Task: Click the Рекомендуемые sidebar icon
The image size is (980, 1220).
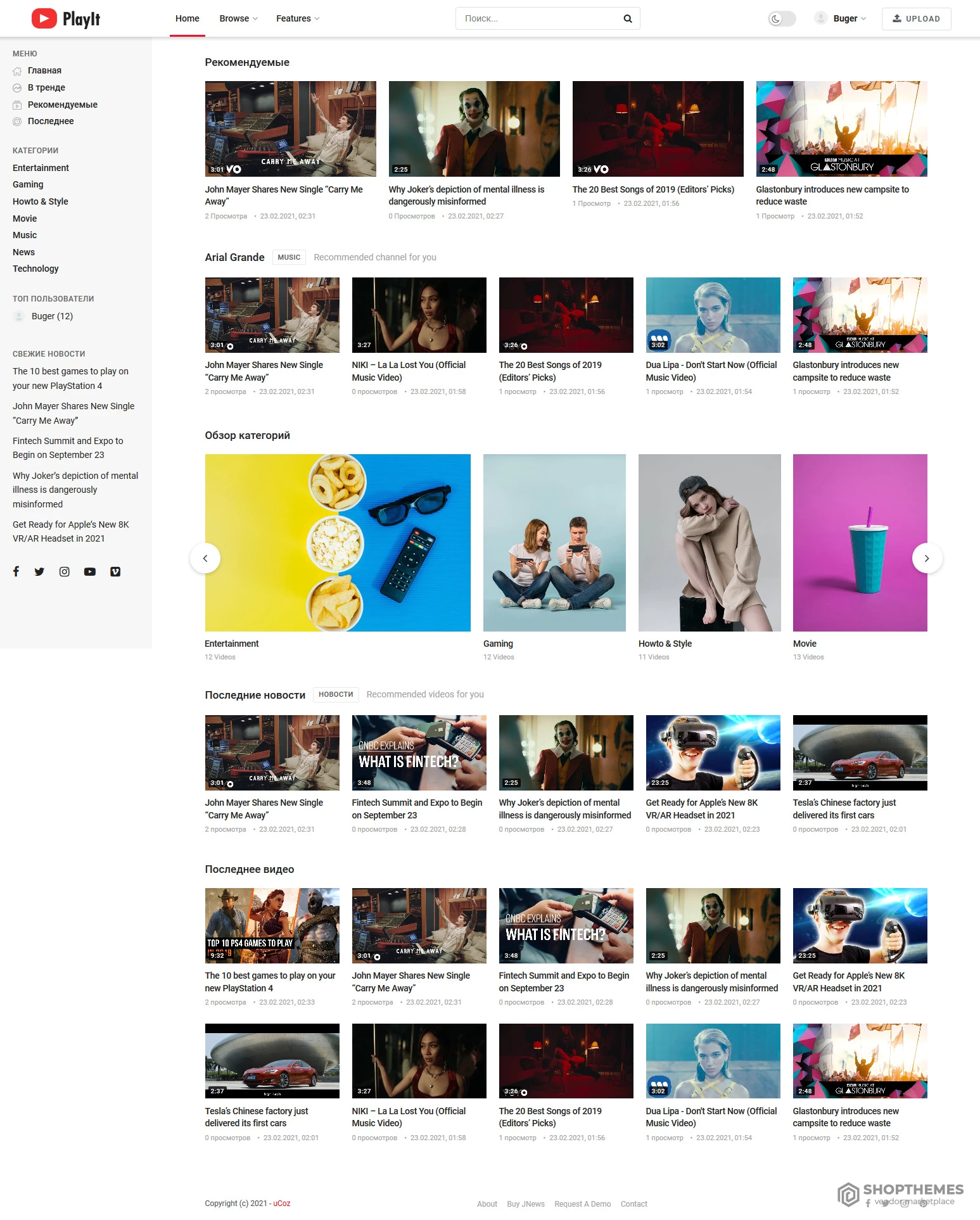Action: pos(17,105)
